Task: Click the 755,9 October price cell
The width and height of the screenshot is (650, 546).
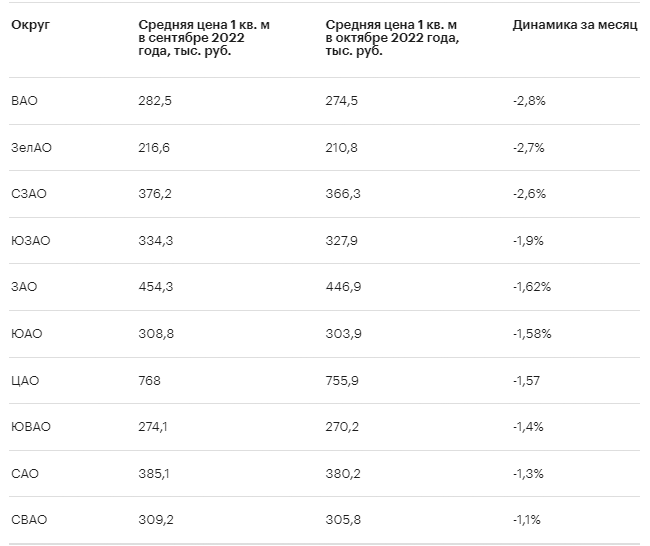Action: 343,380
